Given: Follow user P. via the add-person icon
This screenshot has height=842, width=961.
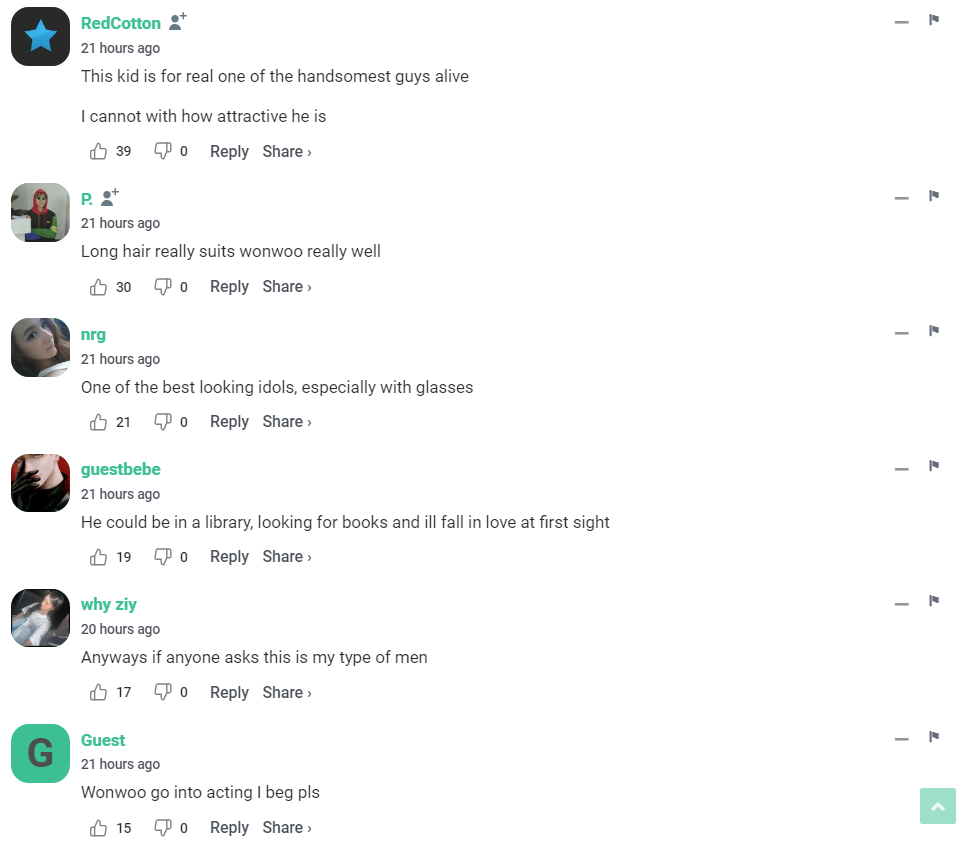Looking at the screenshot, I should [x=110, y=197].
